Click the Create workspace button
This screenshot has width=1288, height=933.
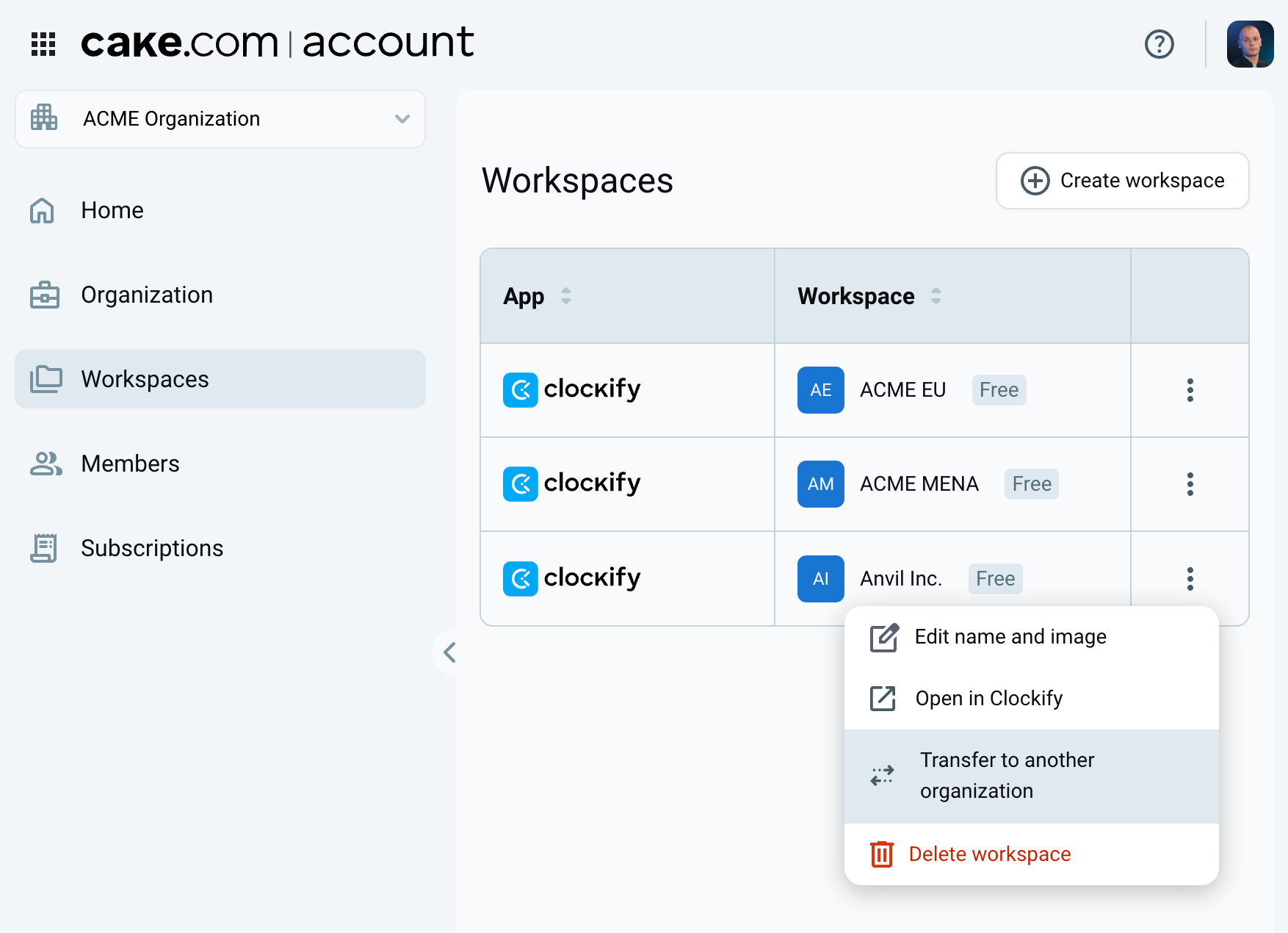[x=1122, y=181]
